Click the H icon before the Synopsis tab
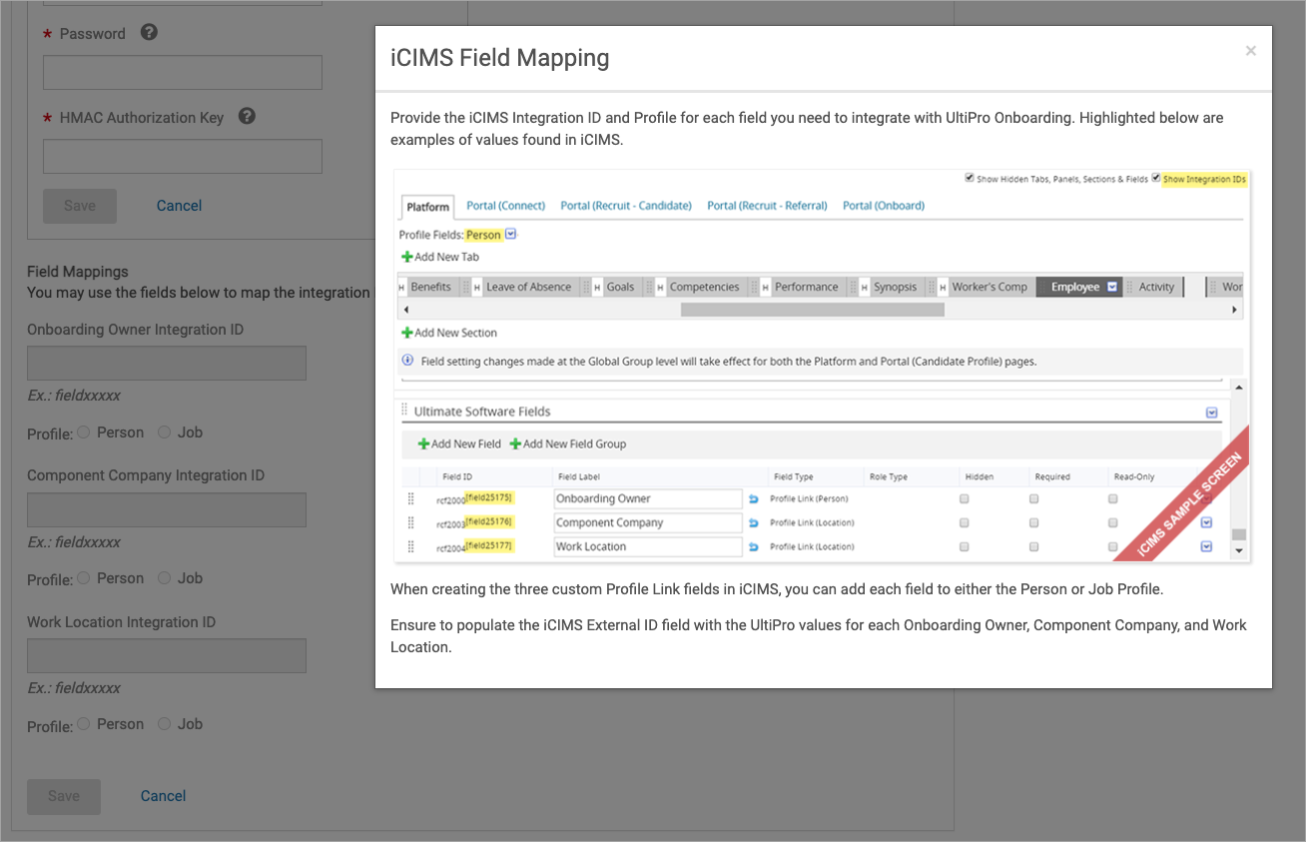The image size is (1306, 842). [x=865, y=287]
